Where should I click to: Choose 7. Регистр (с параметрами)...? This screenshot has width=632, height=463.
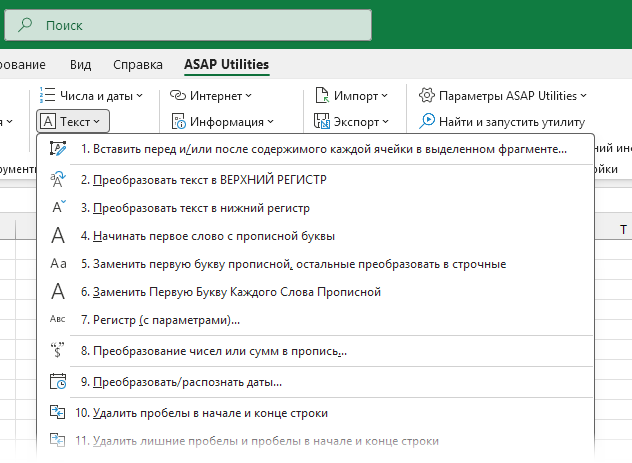tap(315, 320)
